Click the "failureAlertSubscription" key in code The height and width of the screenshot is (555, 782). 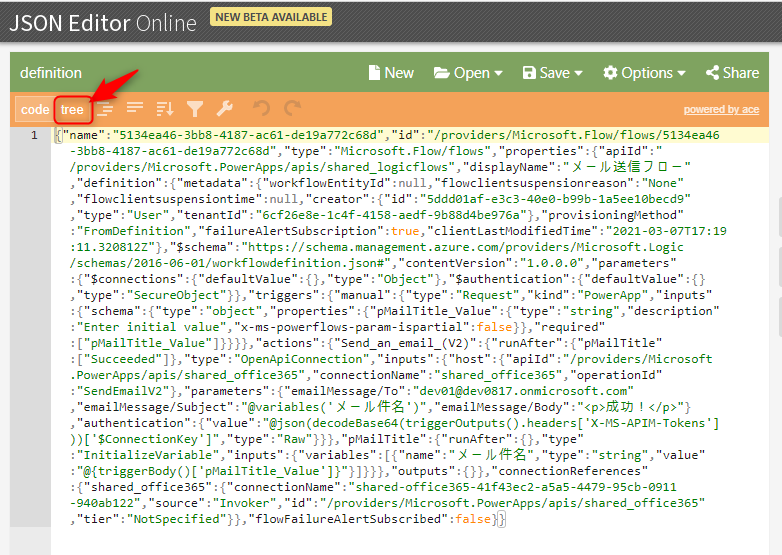coord(291,231)
